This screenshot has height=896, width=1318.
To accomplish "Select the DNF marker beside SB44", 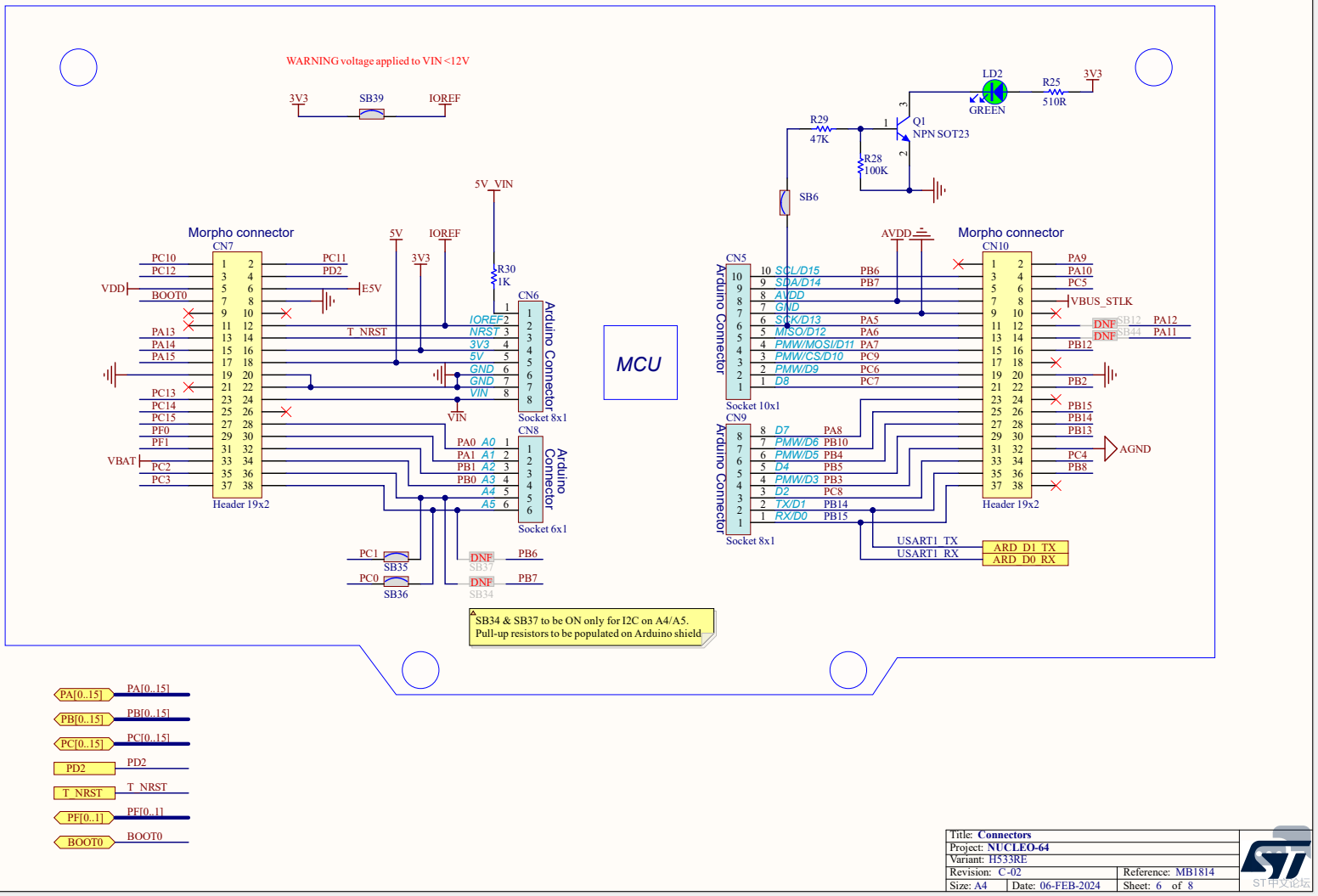I will click(1105, 335).
